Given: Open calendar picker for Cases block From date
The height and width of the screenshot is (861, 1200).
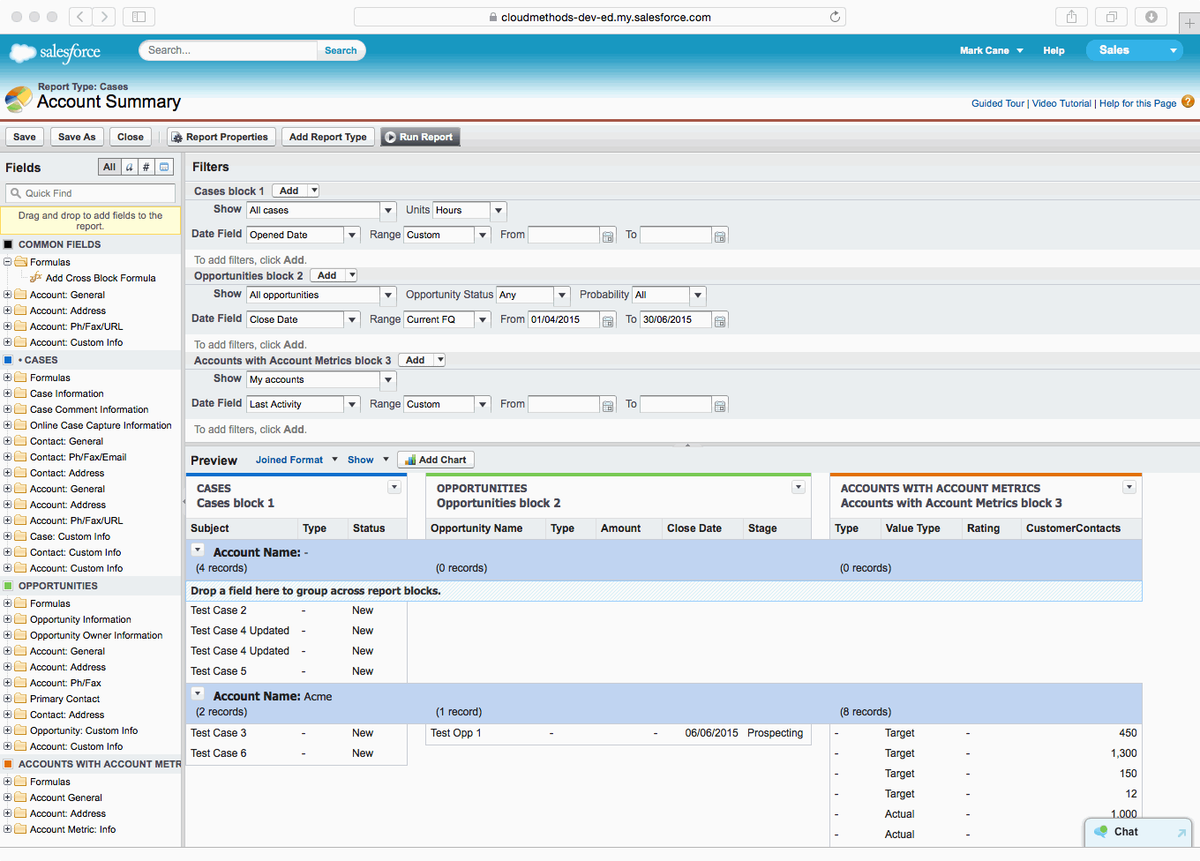Looking at the screenshot, I should tap(607, 236).
